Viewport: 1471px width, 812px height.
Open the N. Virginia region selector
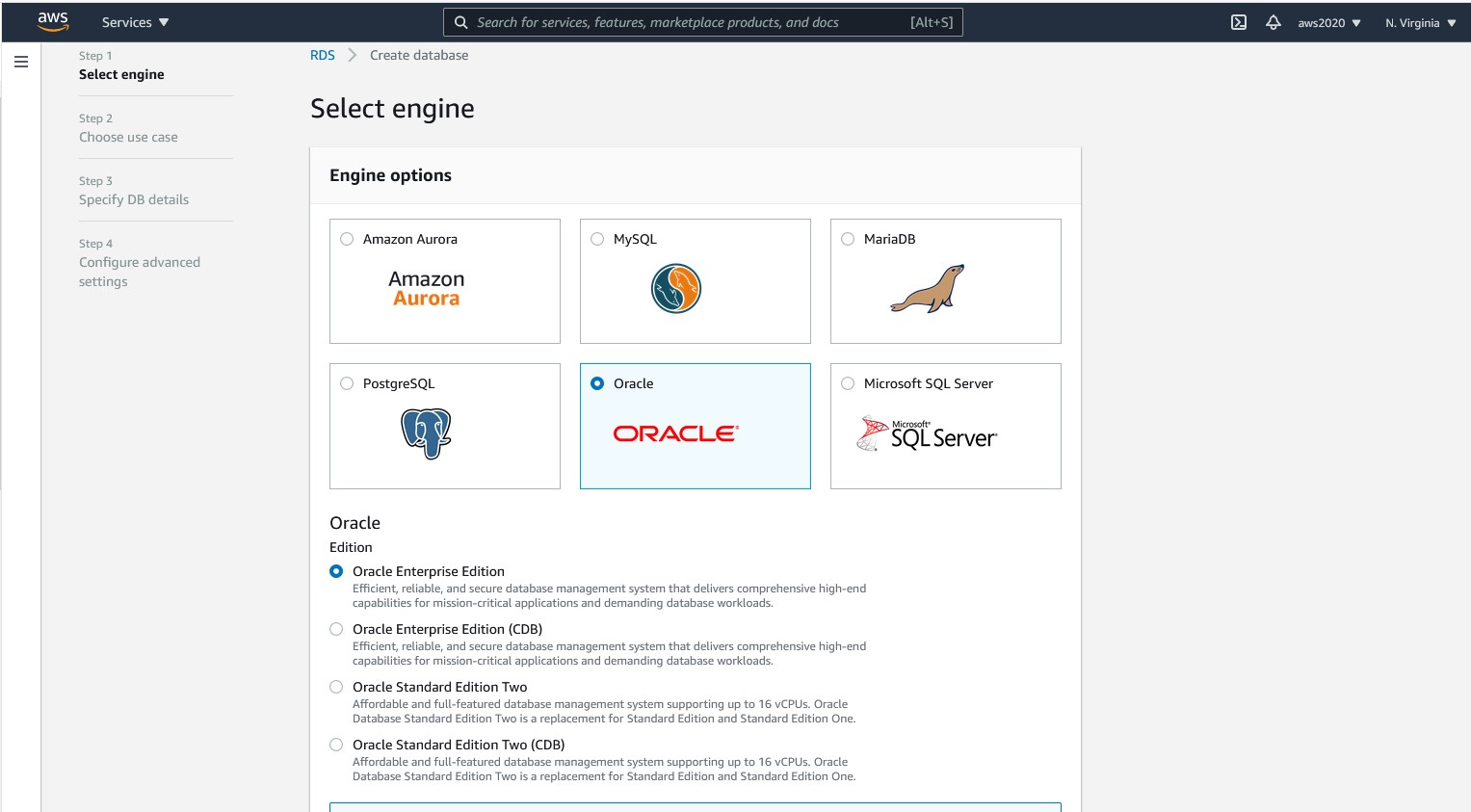[1420, 23]
